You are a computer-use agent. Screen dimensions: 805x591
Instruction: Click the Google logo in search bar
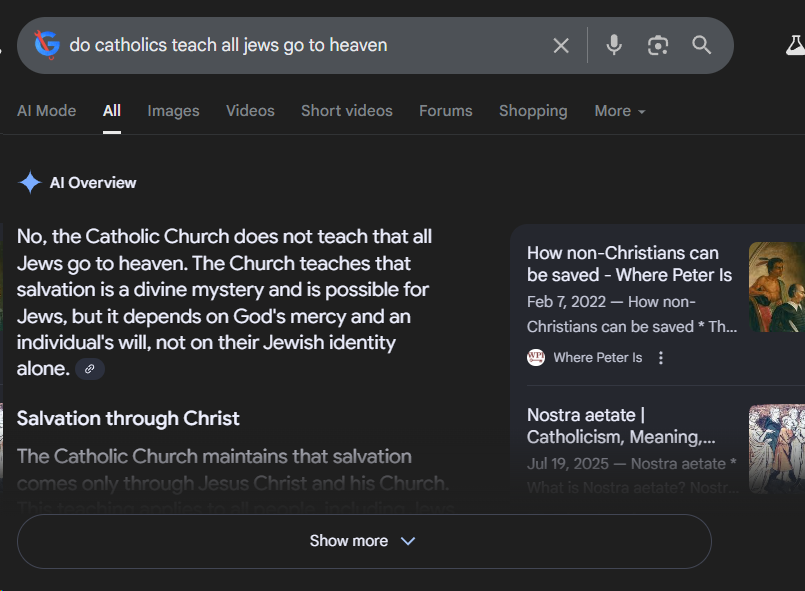tap(46, 45)
